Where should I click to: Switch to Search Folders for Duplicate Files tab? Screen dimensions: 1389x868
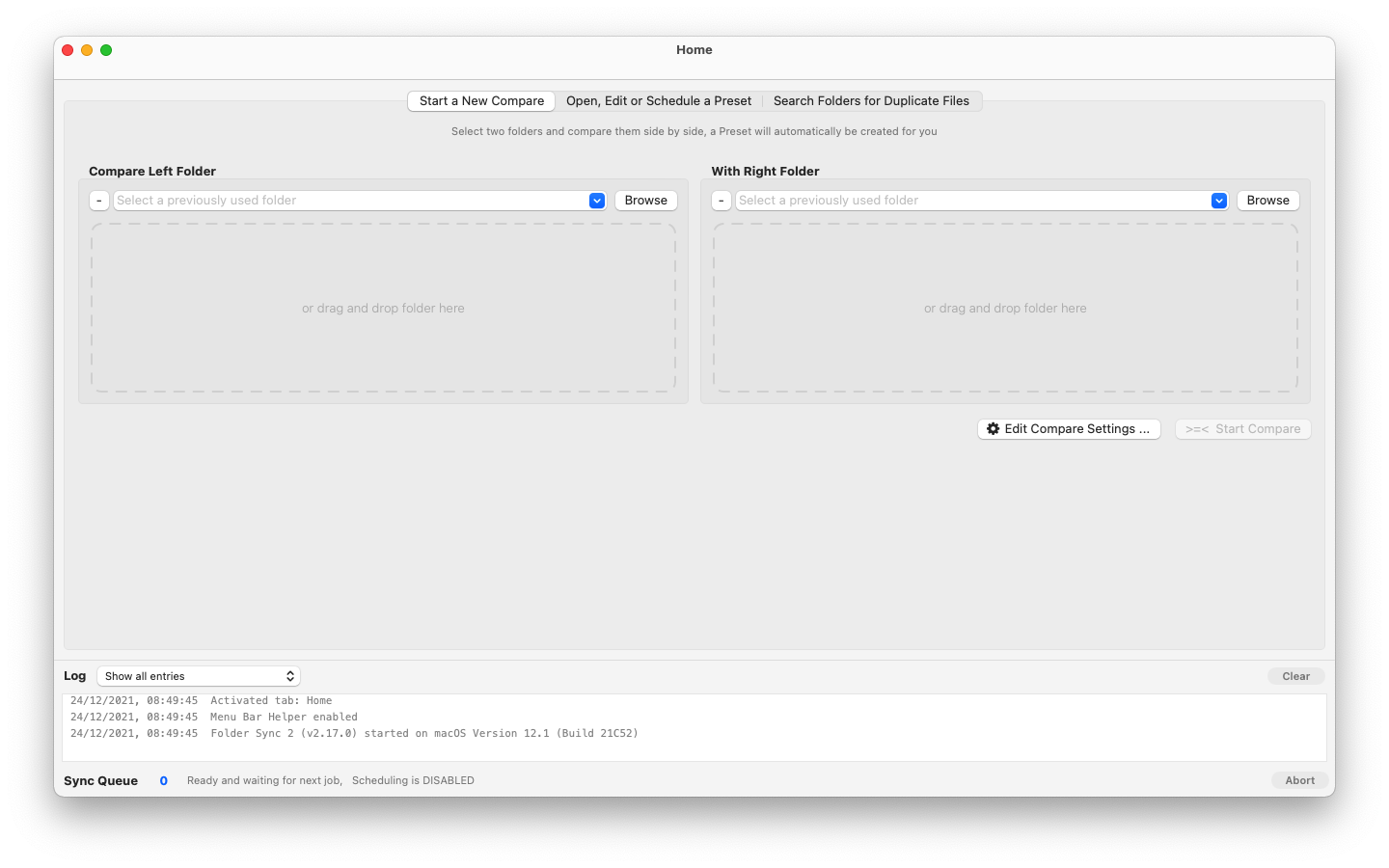point(871,101)
